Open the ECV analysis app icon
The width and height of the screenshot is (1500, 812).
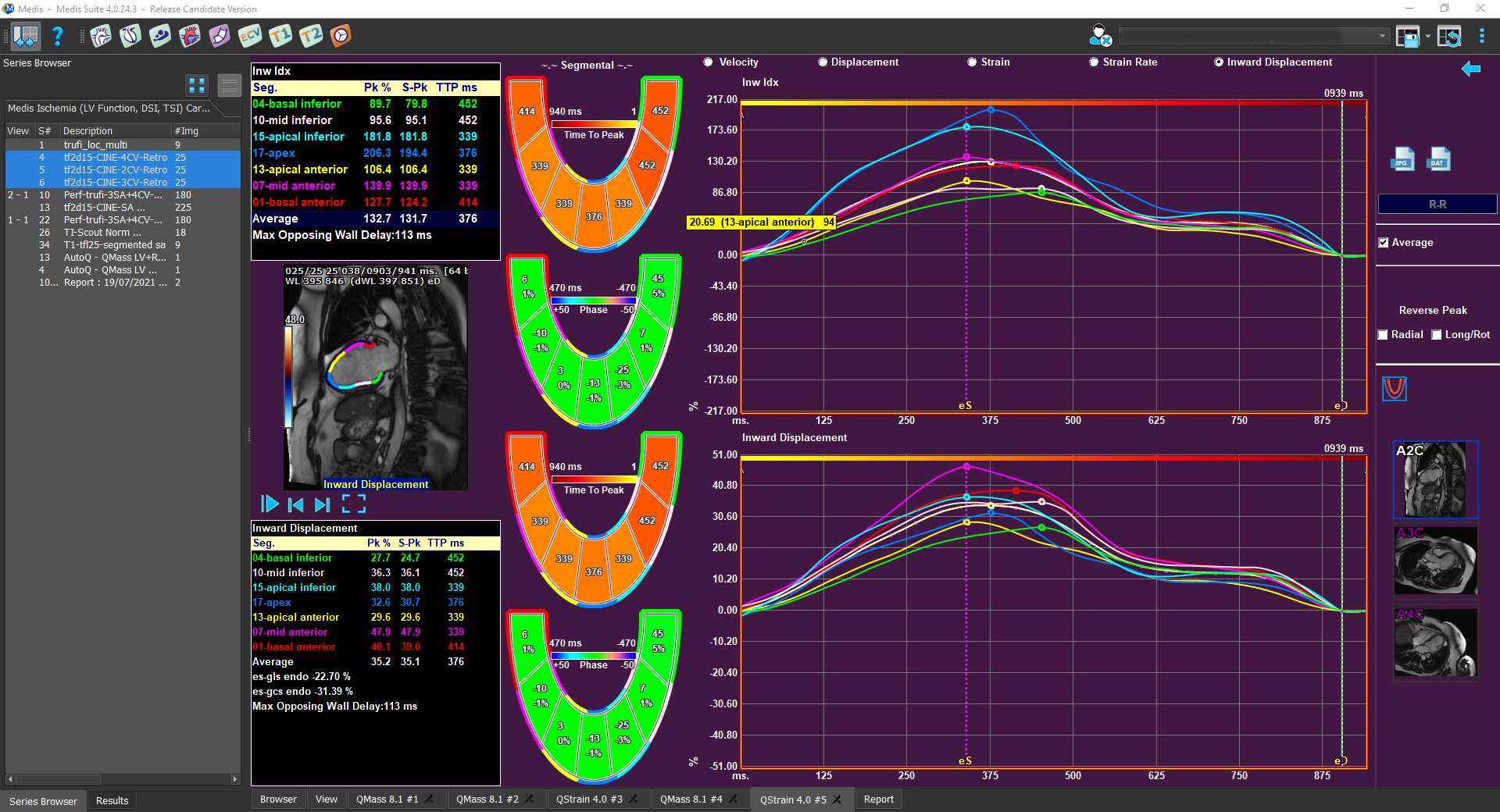coord(250,36)
